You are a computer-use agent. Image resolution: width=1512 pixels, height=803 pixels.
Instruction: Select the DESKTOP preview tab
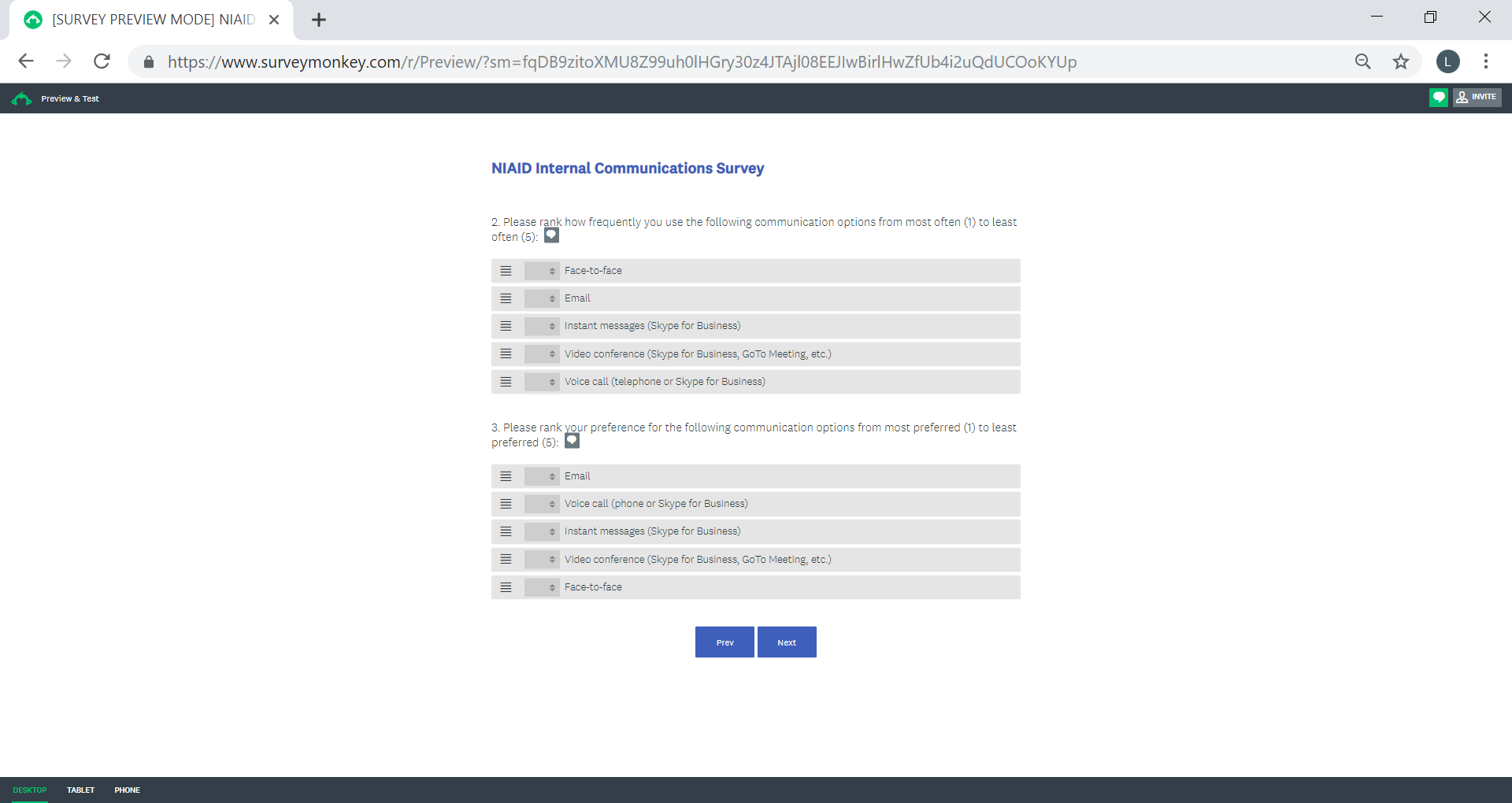click(x=30, y=790)
